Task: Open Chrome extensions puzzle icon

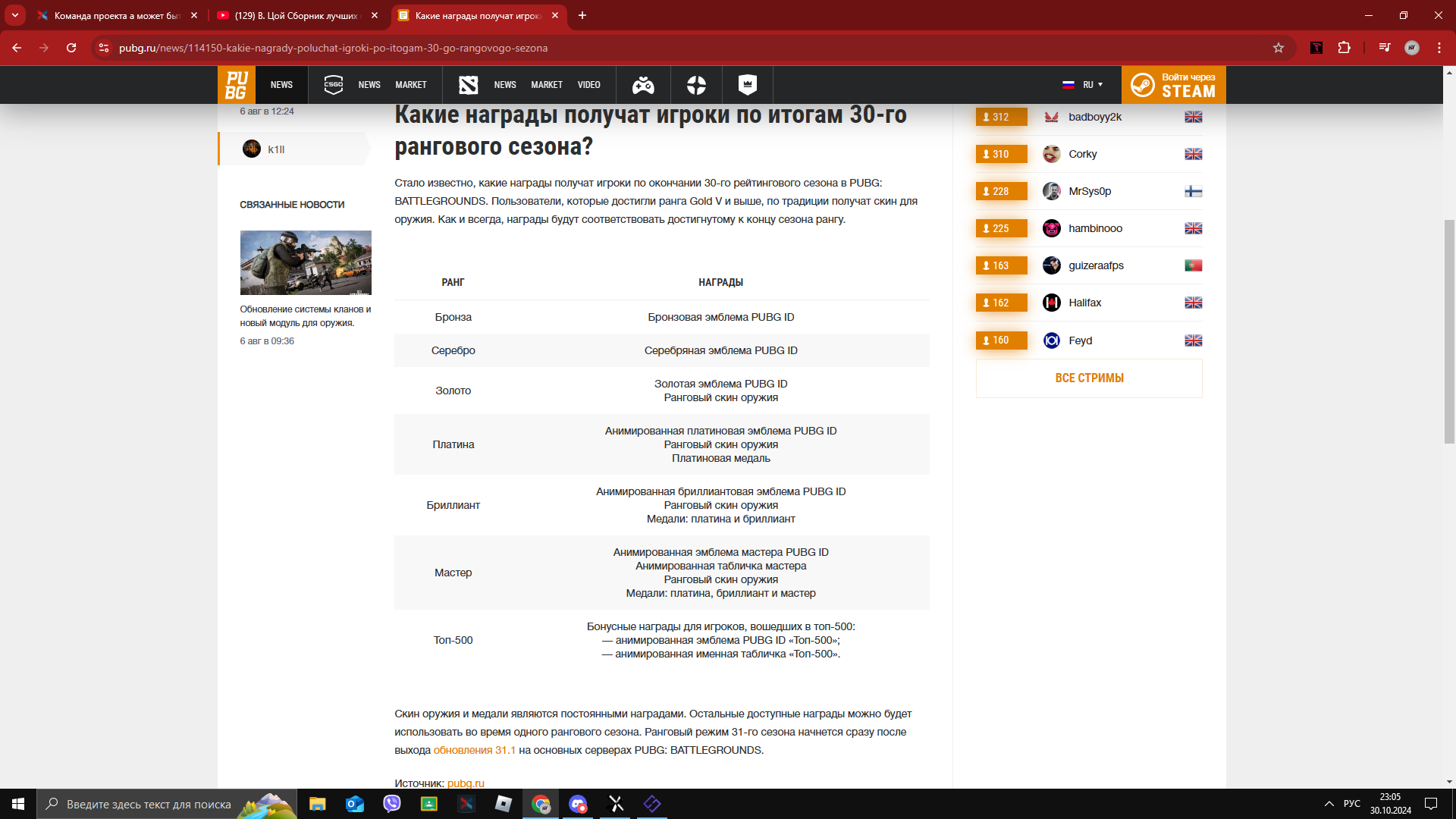Action: [1344, 48]
